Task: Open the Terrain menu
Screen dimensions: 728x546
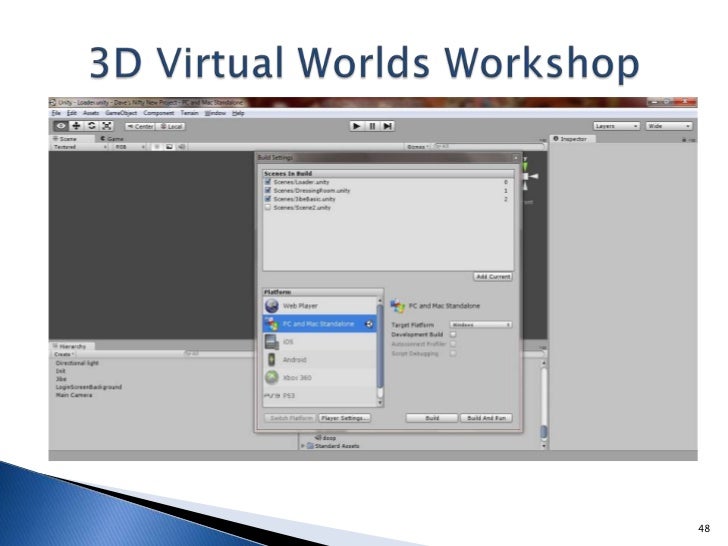Action: pos(189,113)
